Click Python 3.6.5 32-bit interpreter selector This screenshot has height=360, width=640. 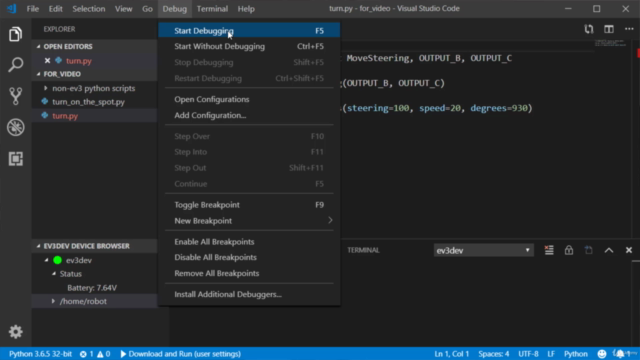40,354
